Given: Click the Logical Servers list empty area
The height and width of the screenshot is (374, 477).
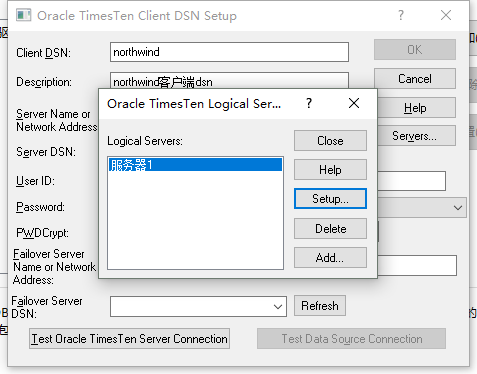Looking at the screenshot, I should tap(195, 220).
